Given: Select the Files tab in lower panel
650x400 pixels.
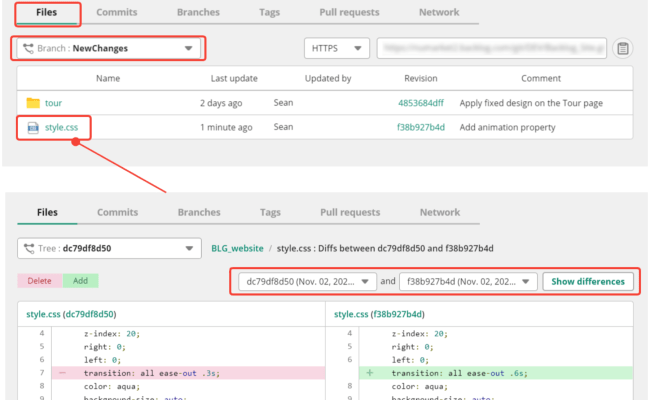Looking at the screenshot, I should (47, 212).
